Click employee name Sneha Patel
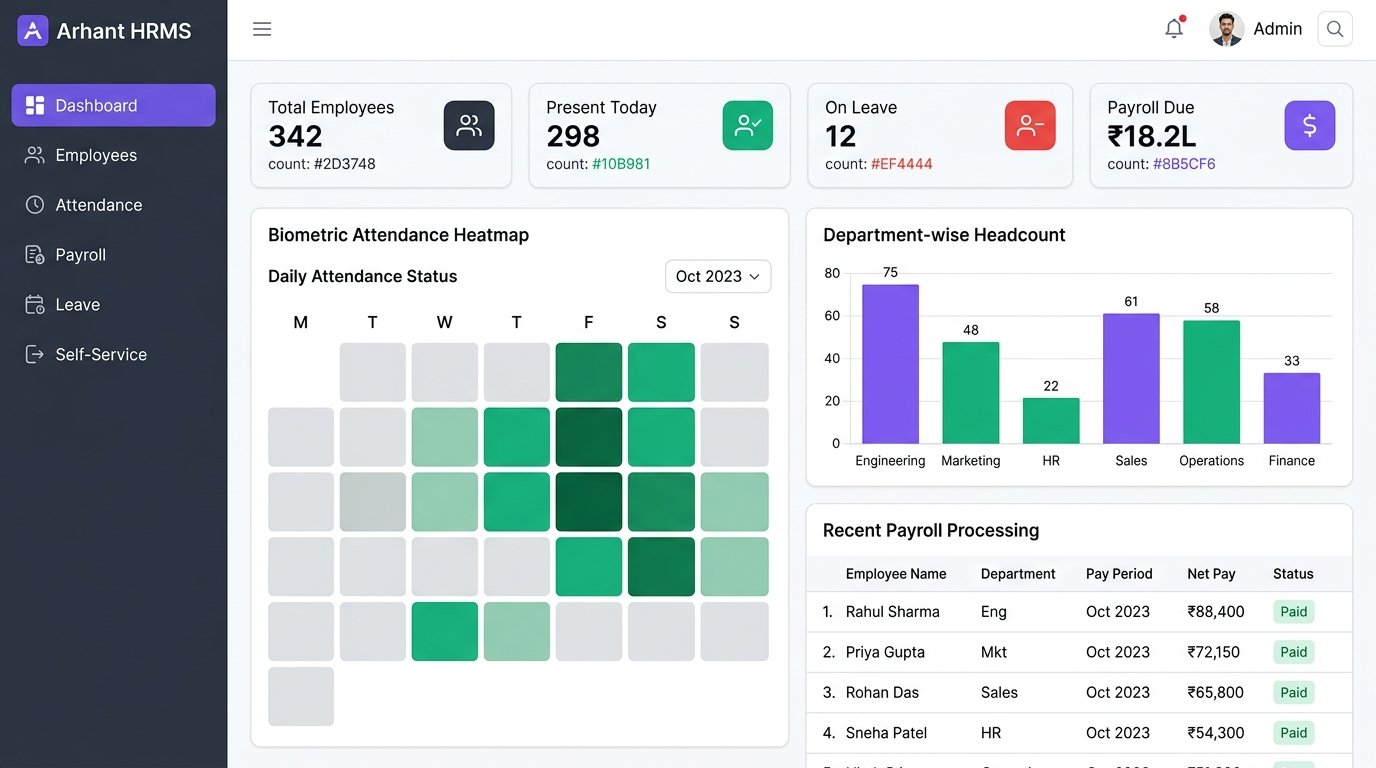Image resolution: width=1376 pixels, height=768 pixels. [886, 733]
